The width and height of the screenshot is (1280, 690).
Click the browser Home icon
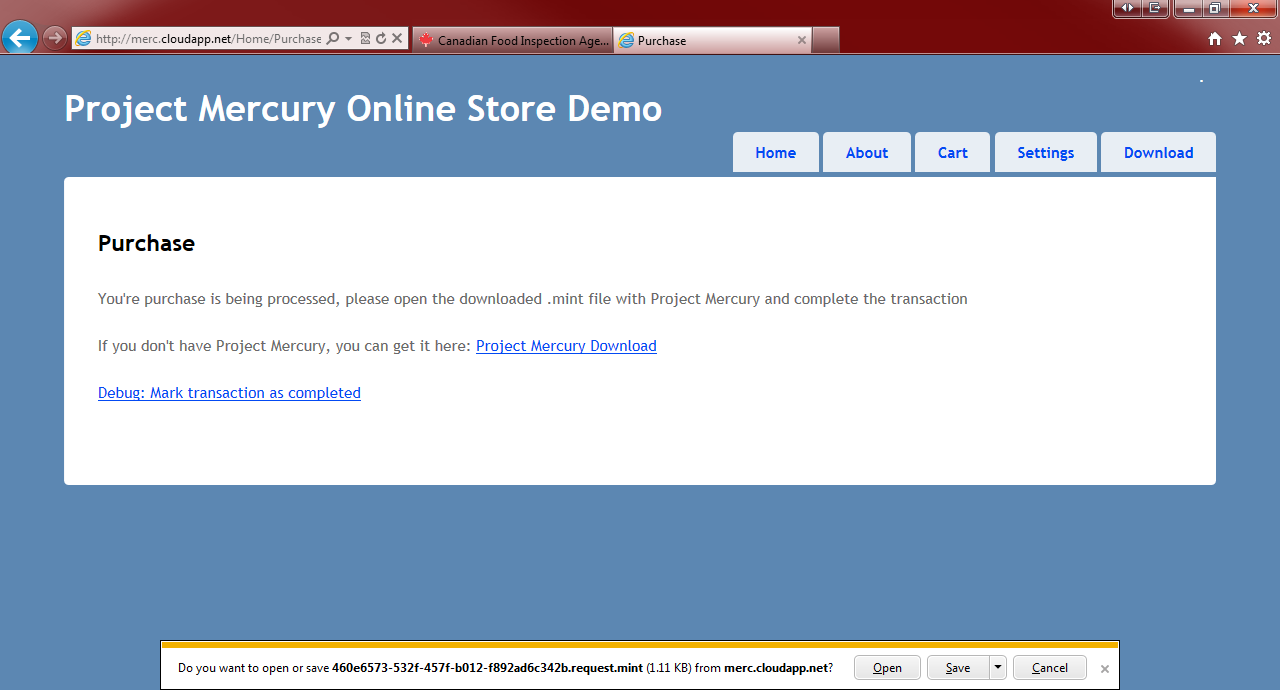click(x=1215, y=38)
